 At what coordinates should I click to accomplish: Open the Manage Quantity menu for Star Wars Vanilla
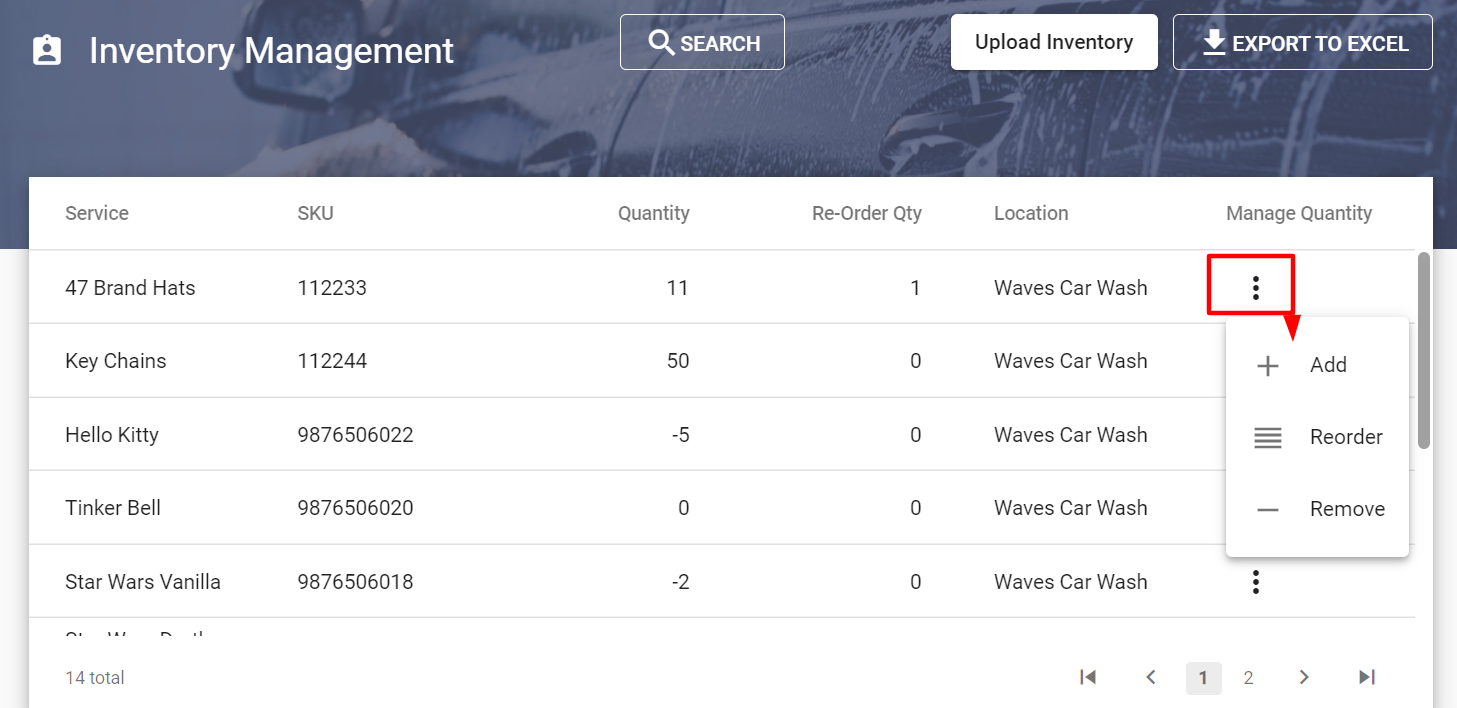1255,581
